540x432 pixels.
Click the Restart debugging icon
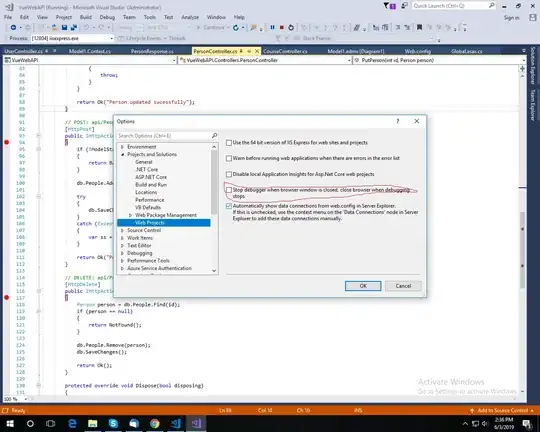[291, 28]
